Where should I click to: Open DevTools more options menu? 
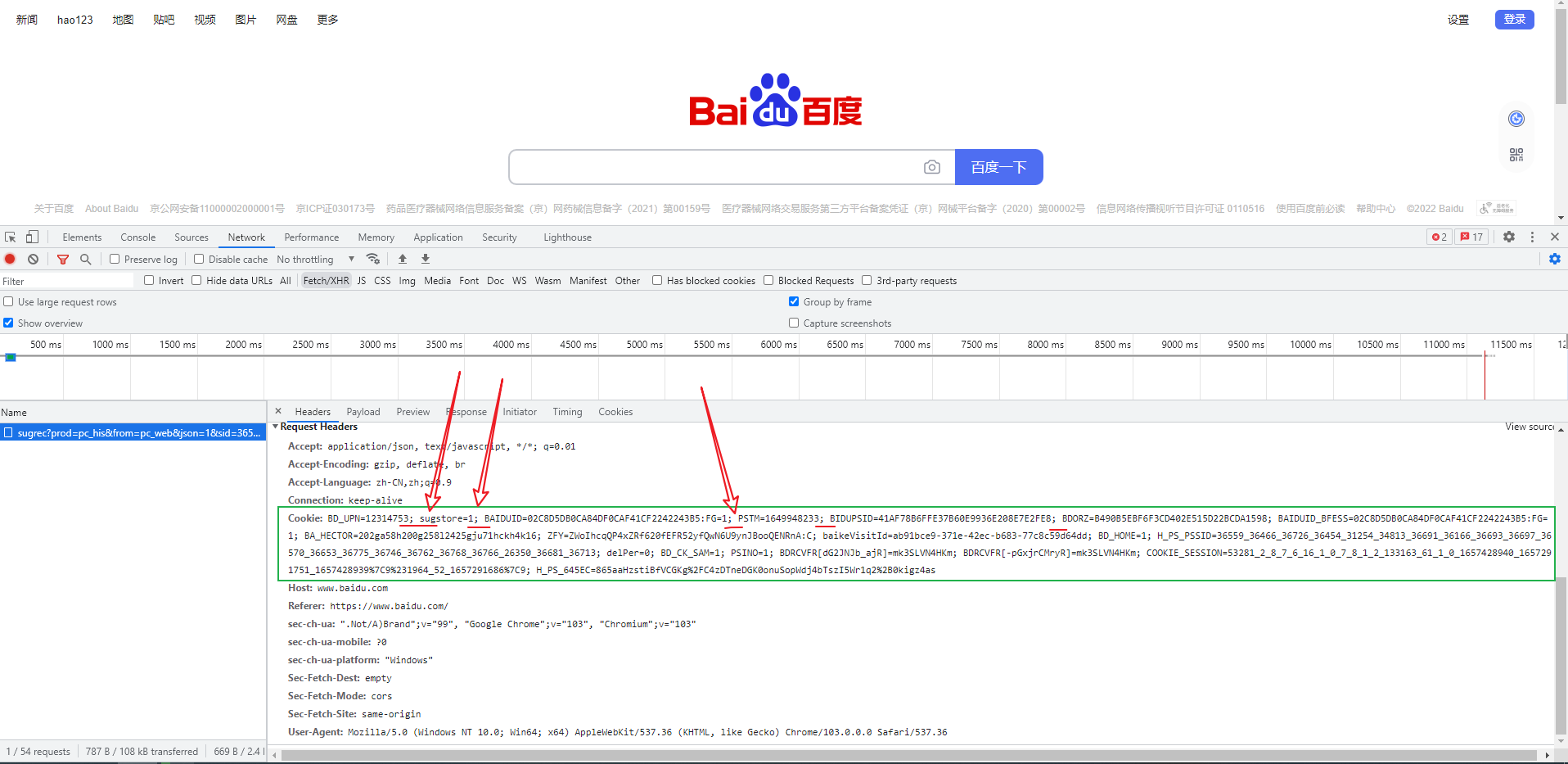(1532, 237)
